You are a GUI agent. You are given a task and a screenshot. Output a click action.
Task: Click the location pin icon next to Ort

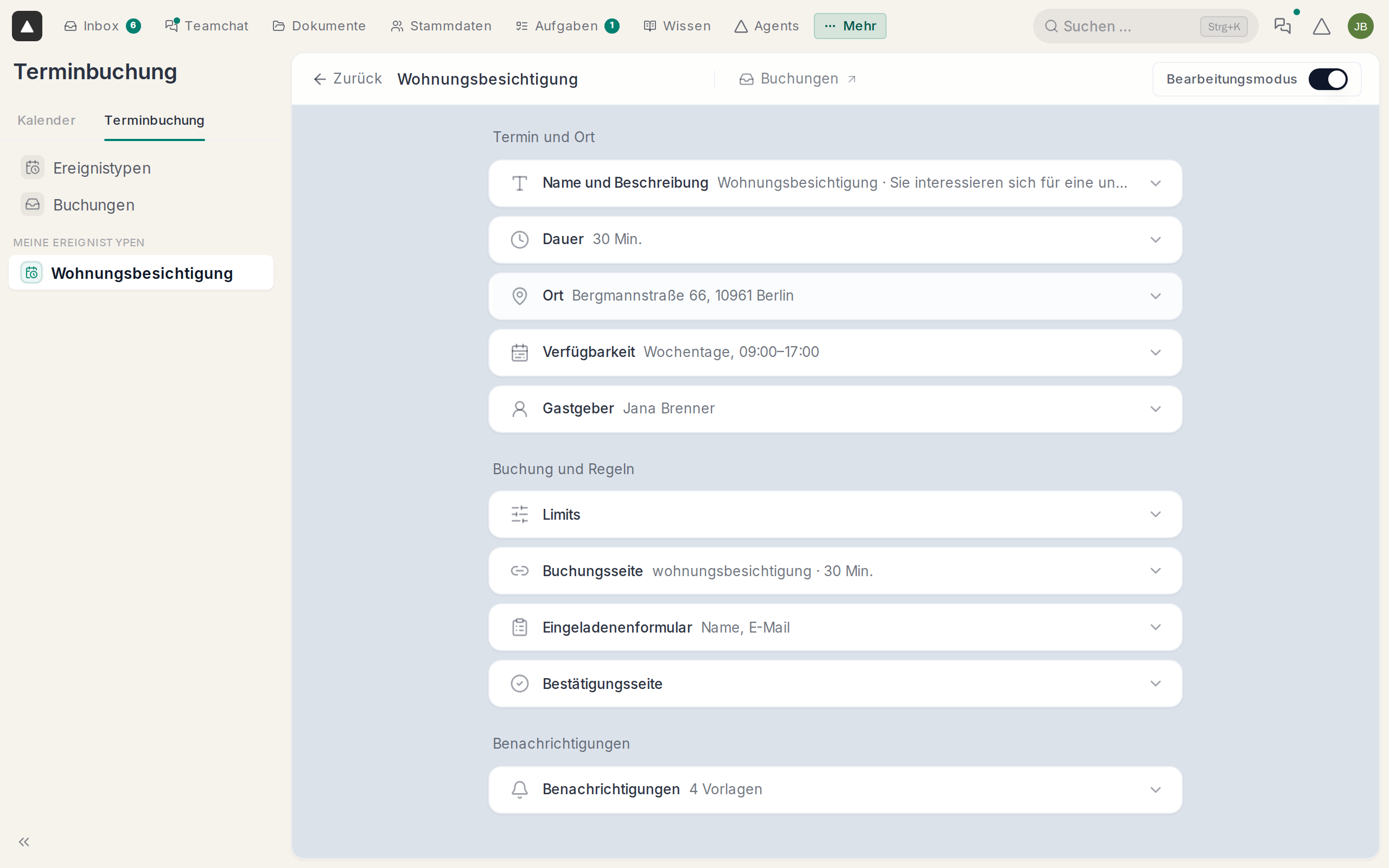click(x=519, y=296)
